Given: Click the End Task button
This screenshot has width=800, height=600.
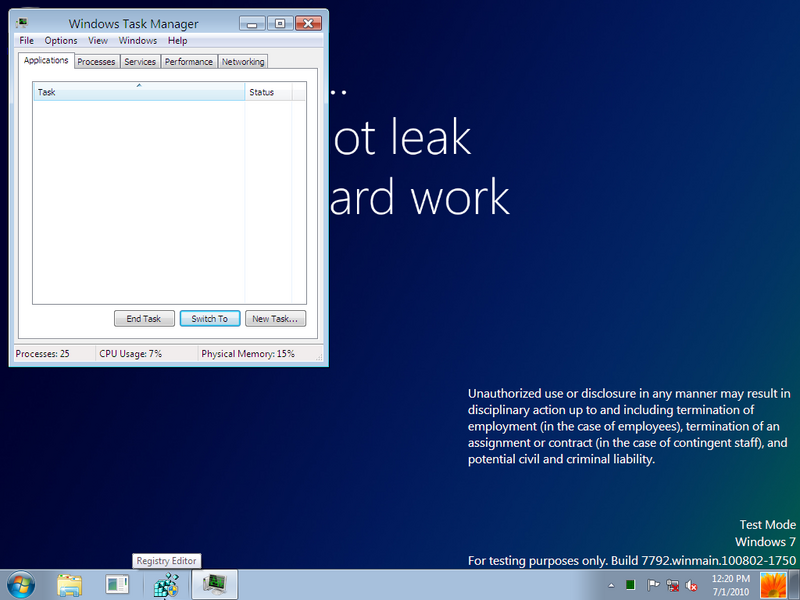Looking at the screenshot, I should (x=144, y=318).
